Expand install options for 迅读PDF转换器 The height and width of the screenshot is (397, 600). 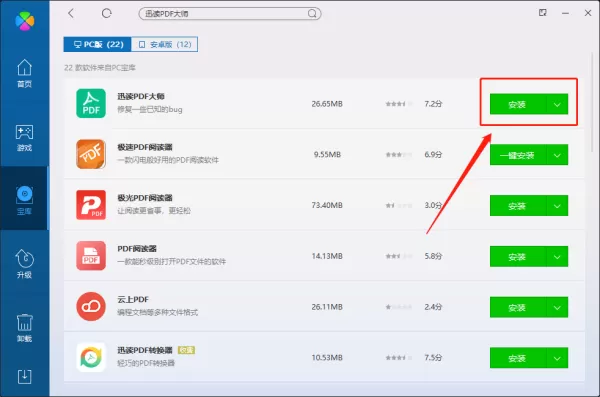[x=557, y=358]
